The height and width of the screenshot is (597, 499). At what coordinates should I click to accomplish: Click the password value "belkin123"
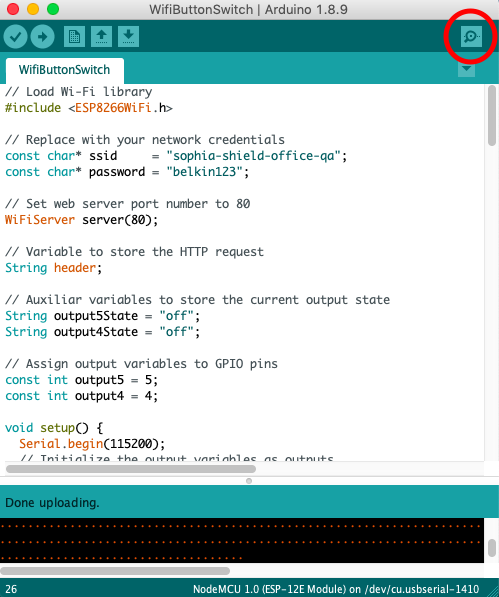204,172
